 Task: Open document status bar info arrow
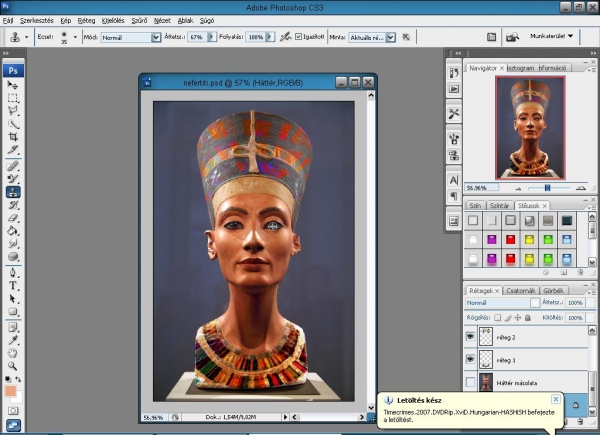point(285,417)
